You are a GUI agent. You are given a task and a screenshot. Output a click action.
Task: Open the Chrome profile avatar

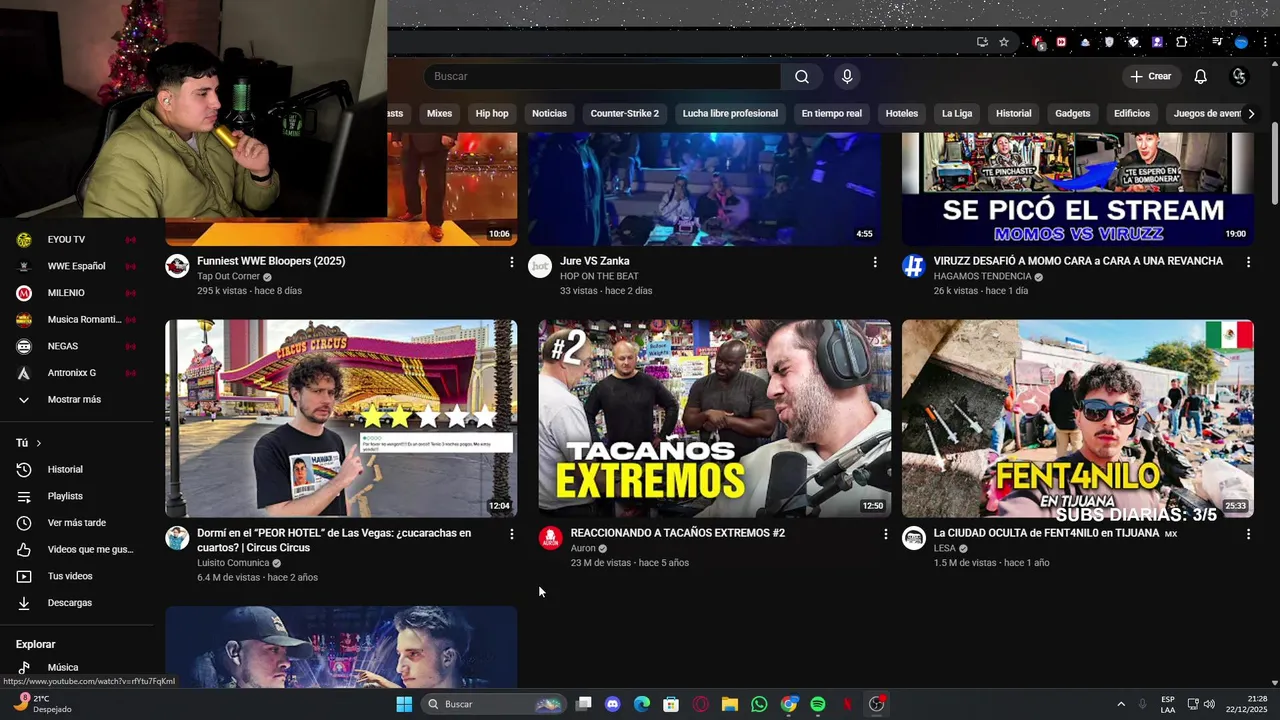(1242, 42)
